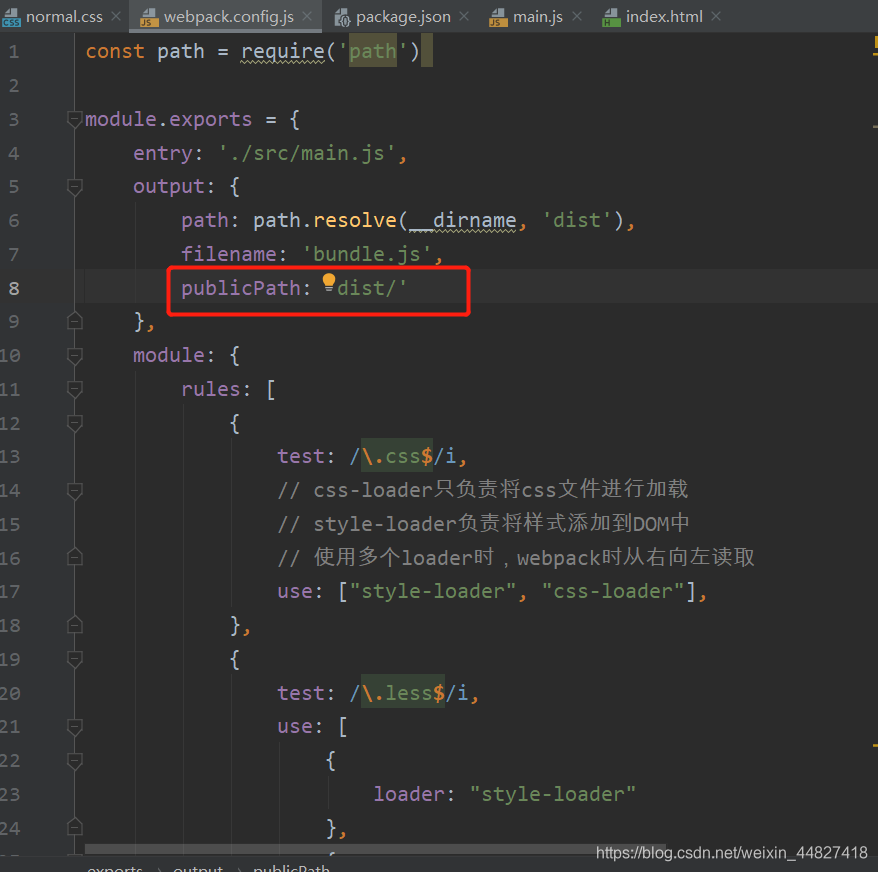Click the JS file icon on webpack.config.js tab

point(148,17)
